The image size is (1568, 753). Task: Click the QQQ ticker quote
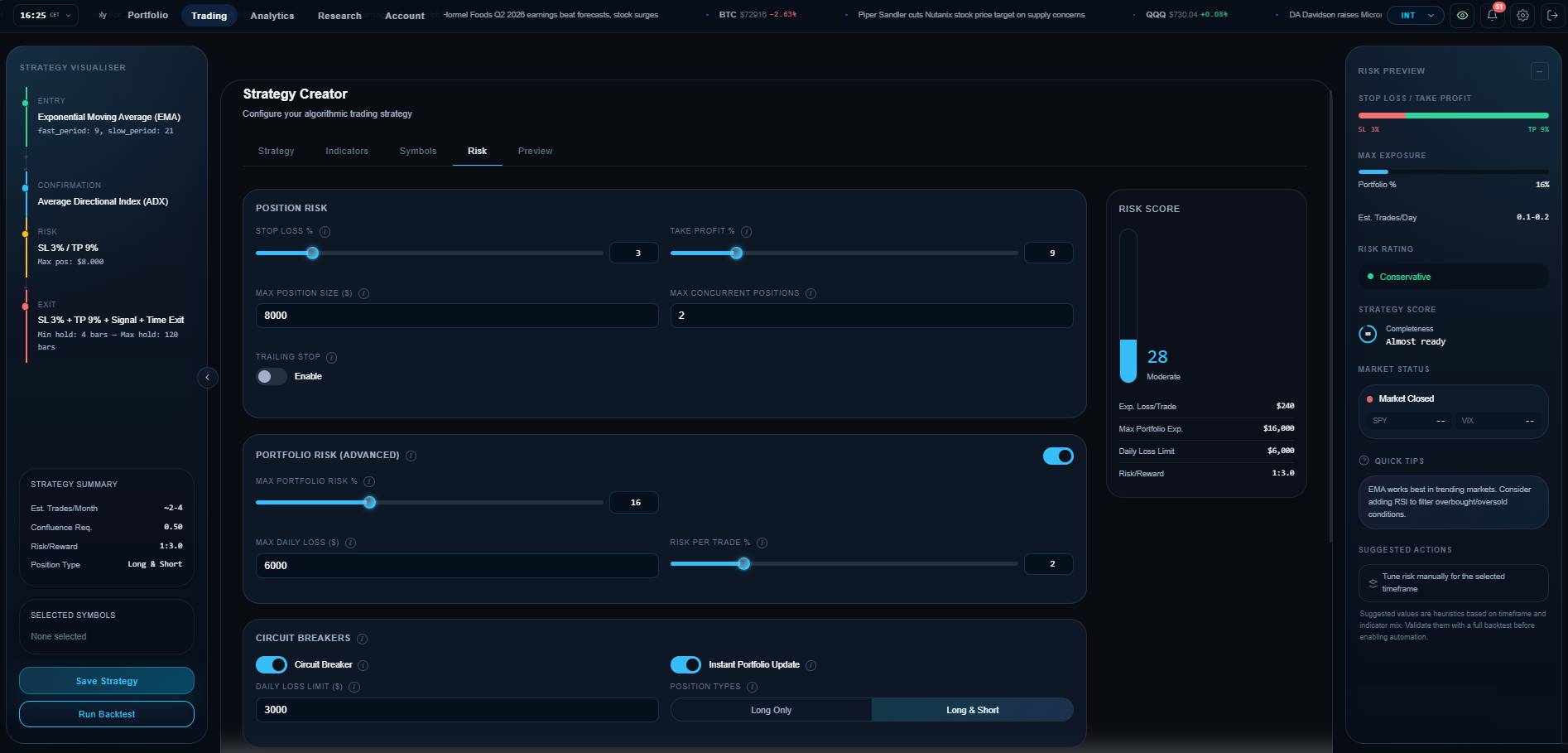[x=1186, y=15]
